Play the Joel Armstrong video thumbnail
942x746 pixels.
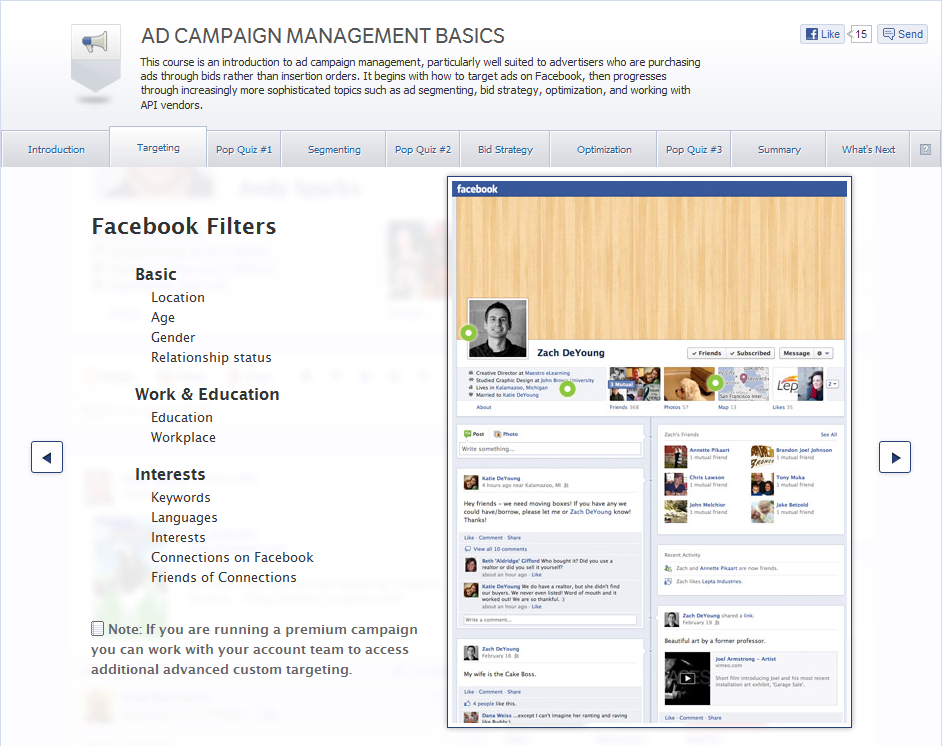pyautogui.click(x=687, y=678)
